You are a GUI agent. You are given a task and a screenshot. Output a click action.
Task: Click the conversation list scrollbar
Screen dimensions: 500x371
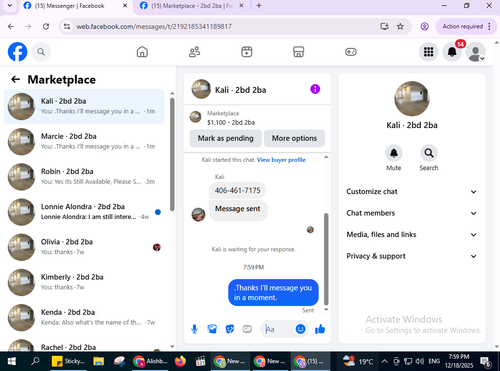pyautogui.click(x=172, y=154)
